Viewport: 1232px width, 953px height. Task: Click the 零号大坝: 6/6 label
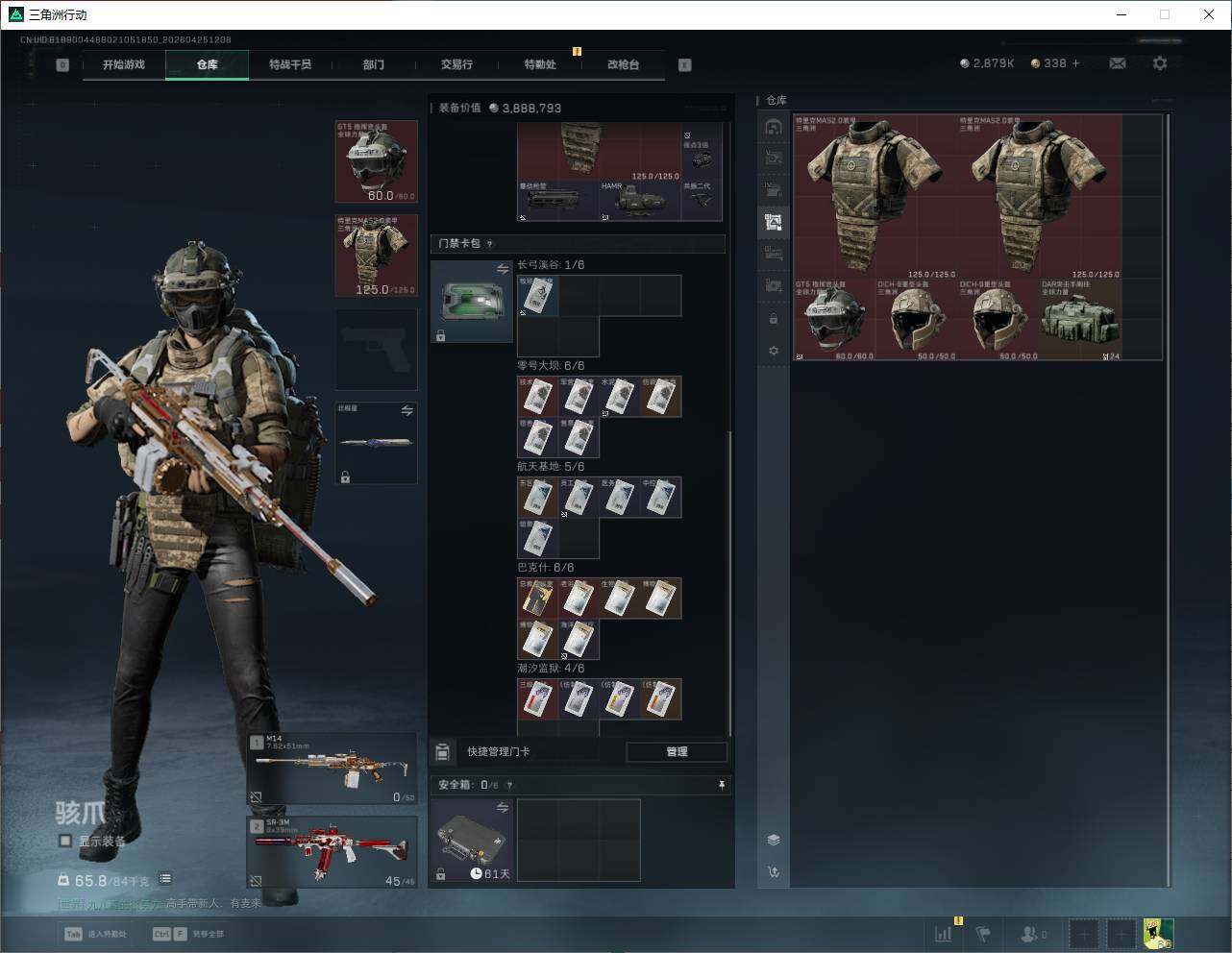click(x=551, y=366)
